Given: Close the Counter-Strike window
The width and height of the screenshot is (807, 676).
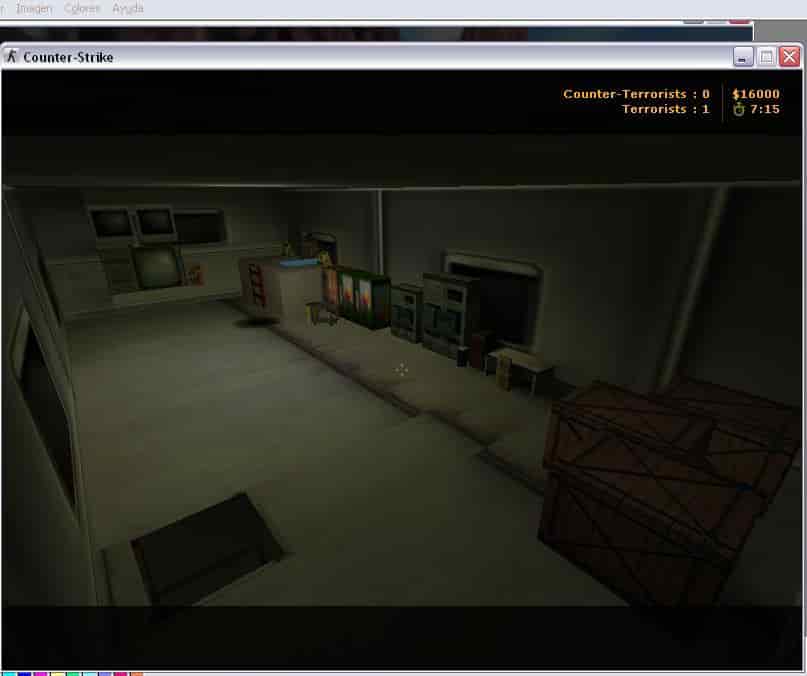Looking at the screenshot, I should click(x=790, y=57).
